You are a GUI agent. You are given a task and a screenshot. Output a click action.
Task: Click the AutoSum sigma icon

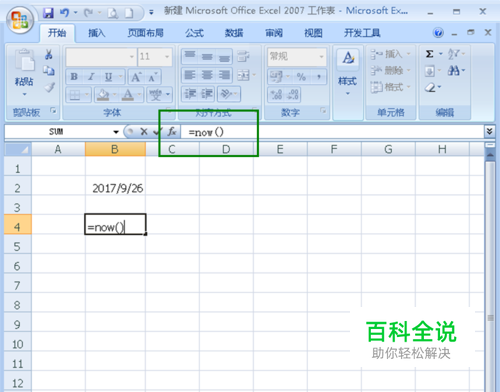click(429, 54)
